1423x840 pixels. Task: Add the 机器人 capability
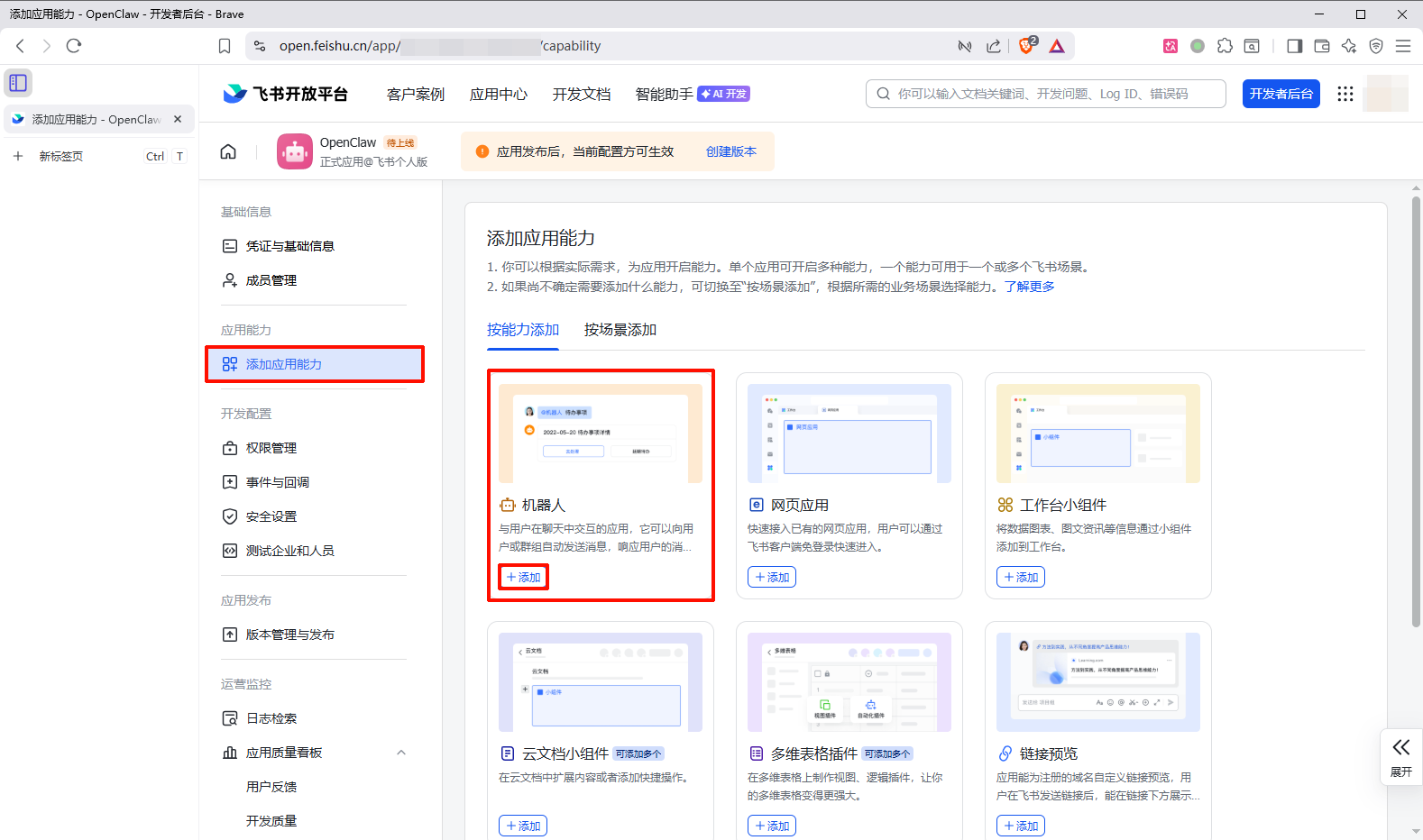(x=523, y=577)
